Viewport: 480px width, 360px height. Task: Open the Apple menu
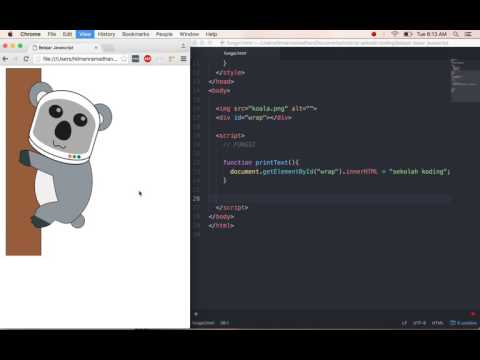tap(10, 34)
